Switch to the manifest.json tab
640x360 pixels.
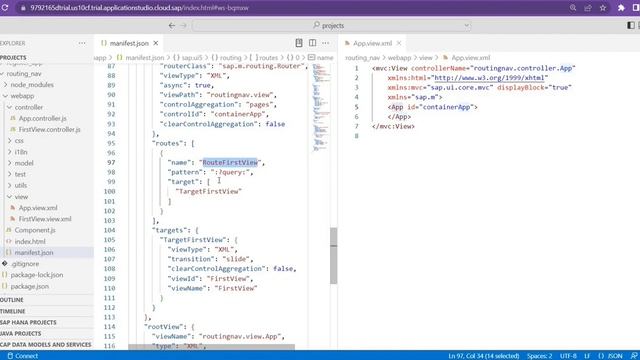pos(129,43)
